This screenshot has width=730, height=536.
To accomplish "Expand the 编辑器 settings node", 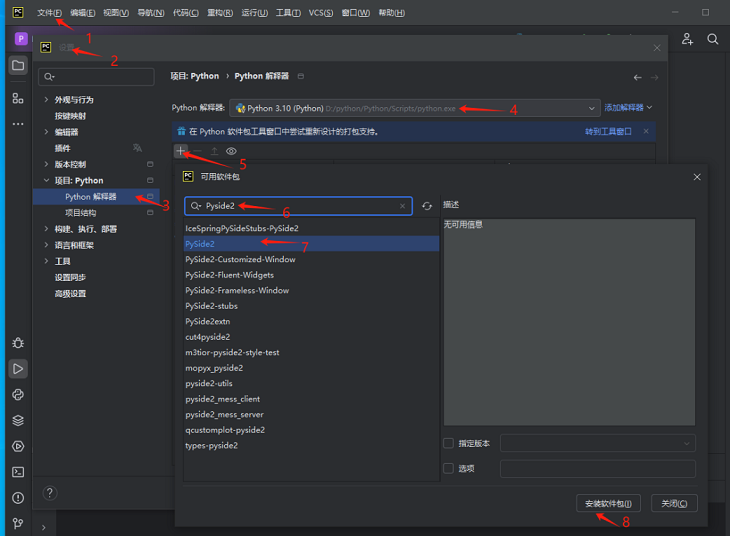I will [46, 132].
